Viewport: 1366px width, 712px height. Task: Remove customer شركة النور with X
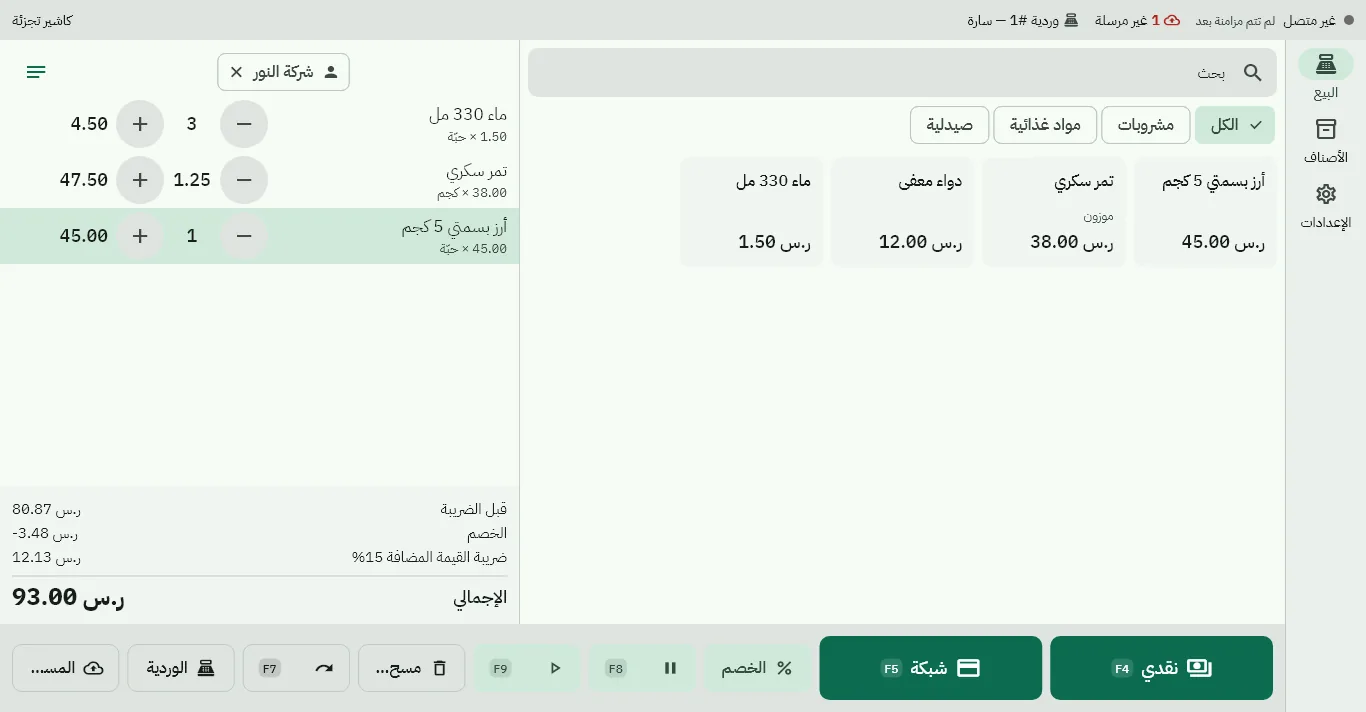(237, 72)
